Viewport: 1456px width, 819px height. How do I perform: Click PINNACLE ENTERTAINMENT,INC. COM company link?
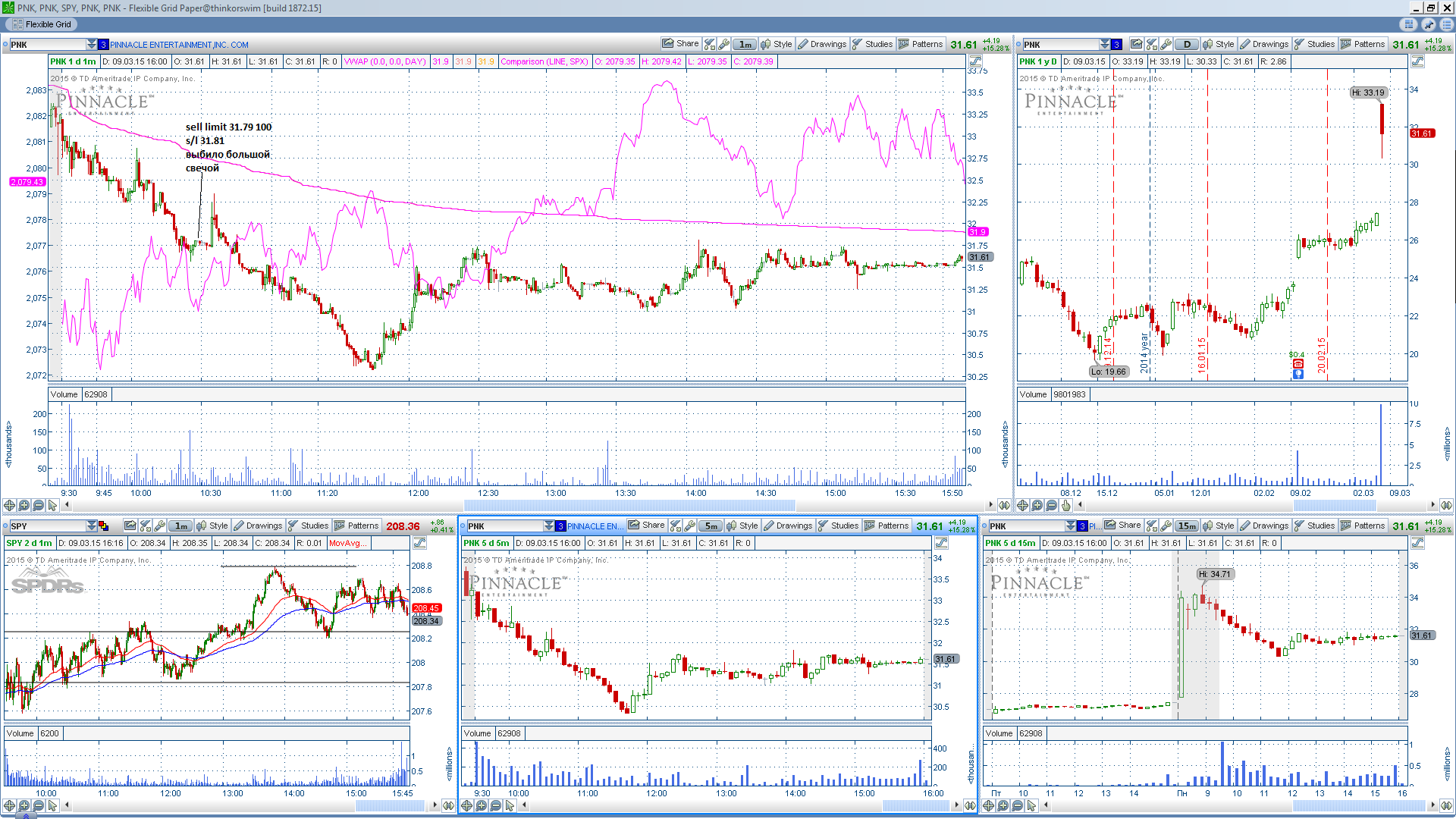[x=180, y=45]
